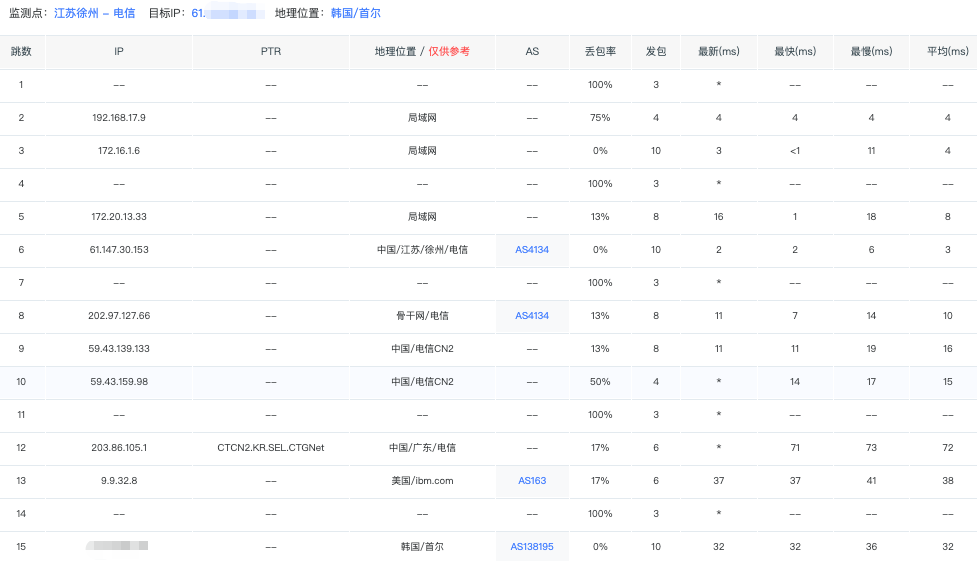Viewport: 977px width, 561px height.
Task: Click the 丢包率 column header
Action: tap(600, 51)
